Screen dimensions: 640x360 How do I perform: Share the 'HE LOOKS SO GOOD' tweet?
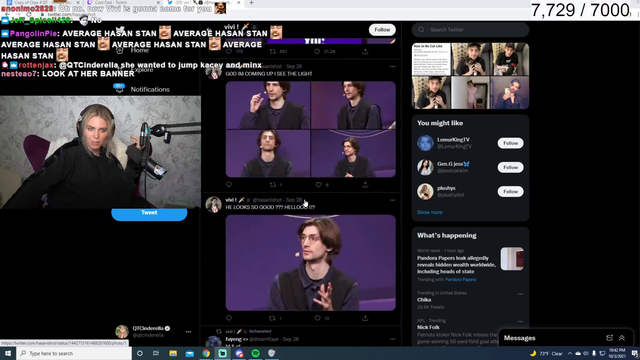[x=365, y=318]
